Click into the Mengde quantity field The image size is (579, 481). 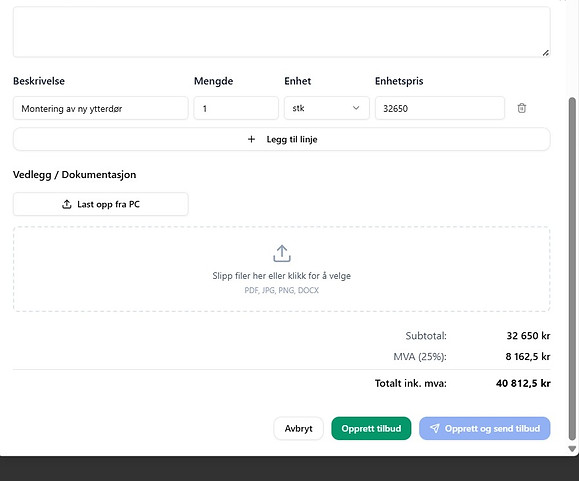pyautogui.click(x=236, y=108)
